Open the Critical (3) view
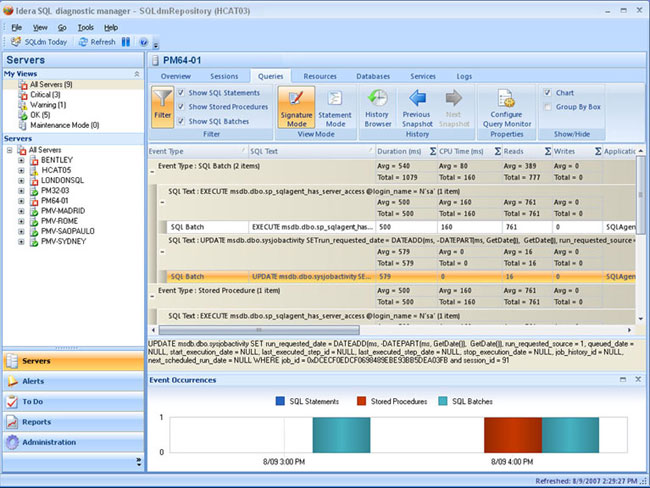Image resolution: width=650 pixels, height=488 pixels. (45, 95)
